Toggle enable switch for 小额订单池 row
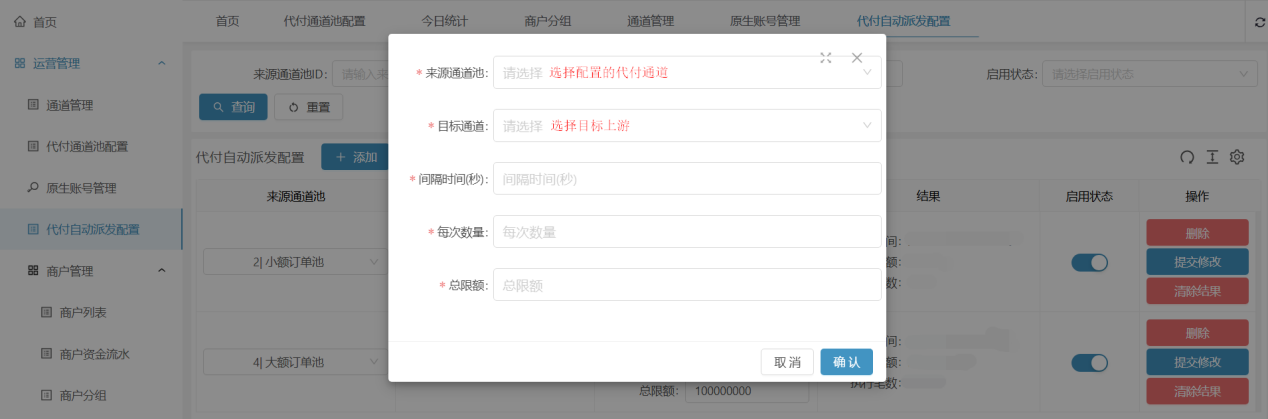Viewport: 1268px width, 419px height. tap(1090, 262)
